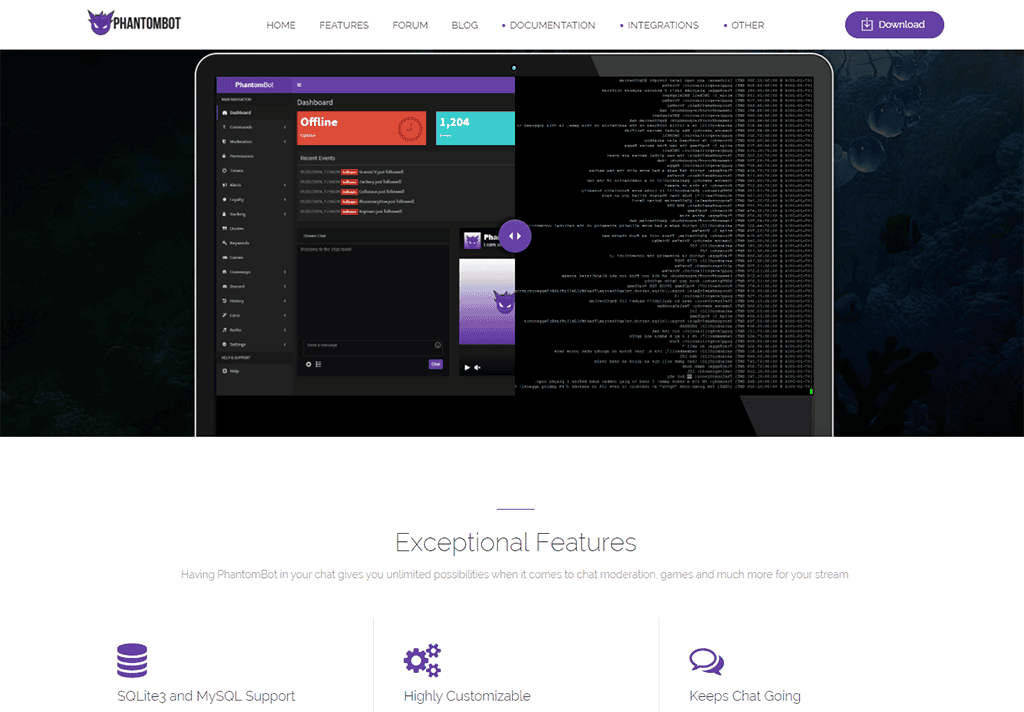
Task: Click the teal 1,204 stat card
Action: pyautogui.click(x=475, y=128)
